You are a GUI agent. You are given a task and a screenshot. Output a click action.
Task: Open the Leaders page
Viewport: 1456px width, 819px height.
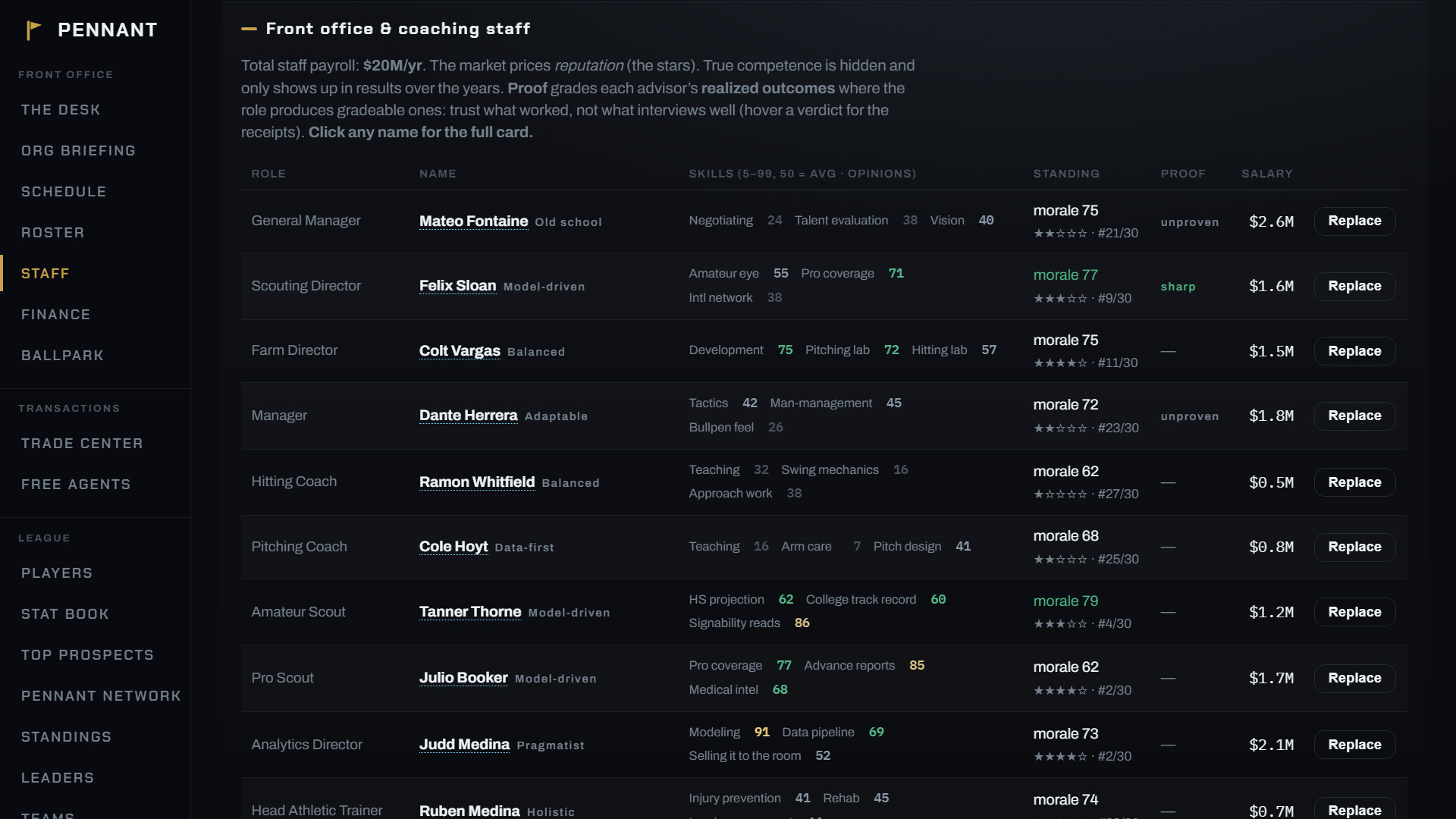tap(58, 778)
